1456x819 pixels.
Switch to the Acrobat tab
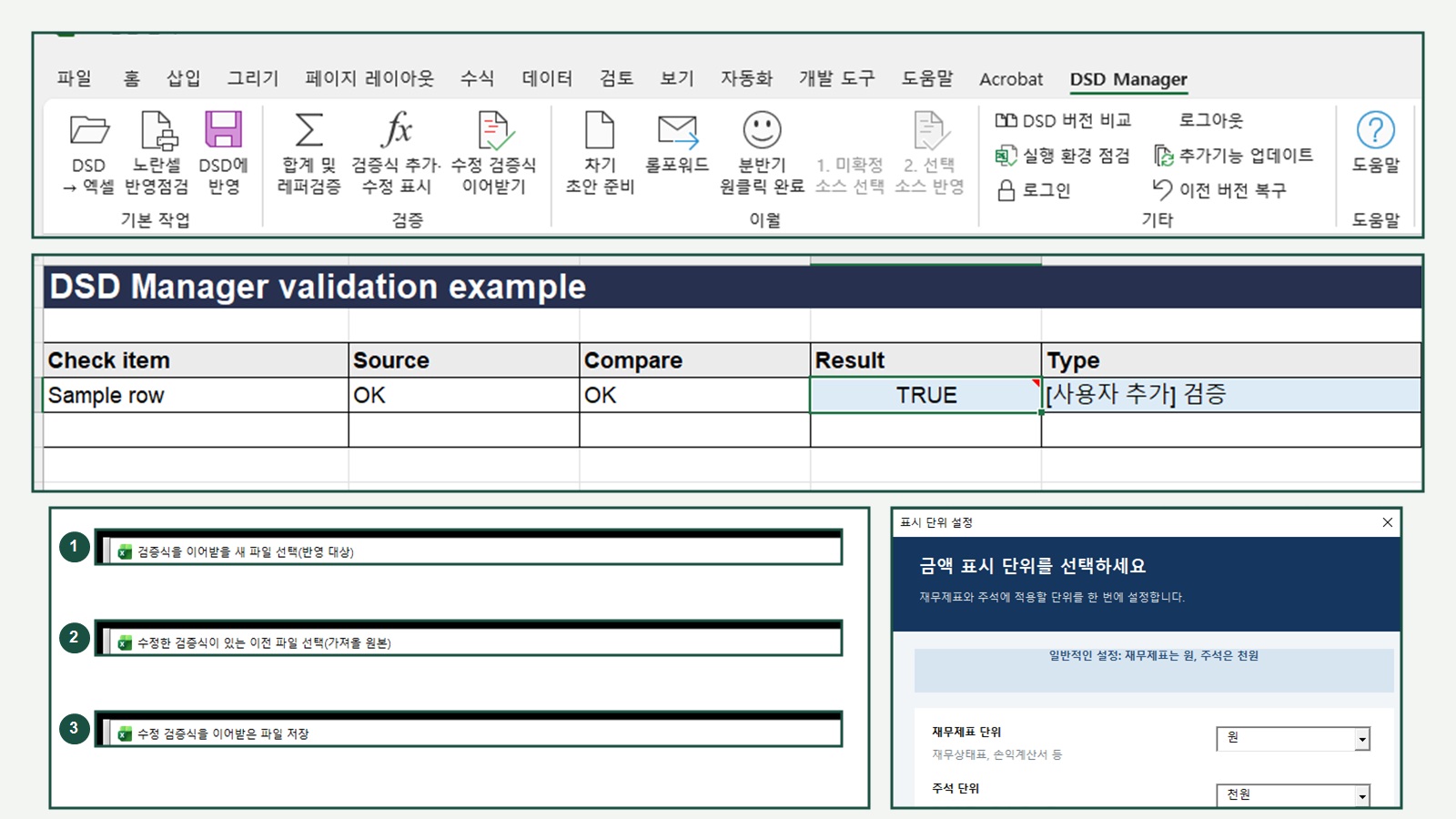click(x=1011, y=79)
